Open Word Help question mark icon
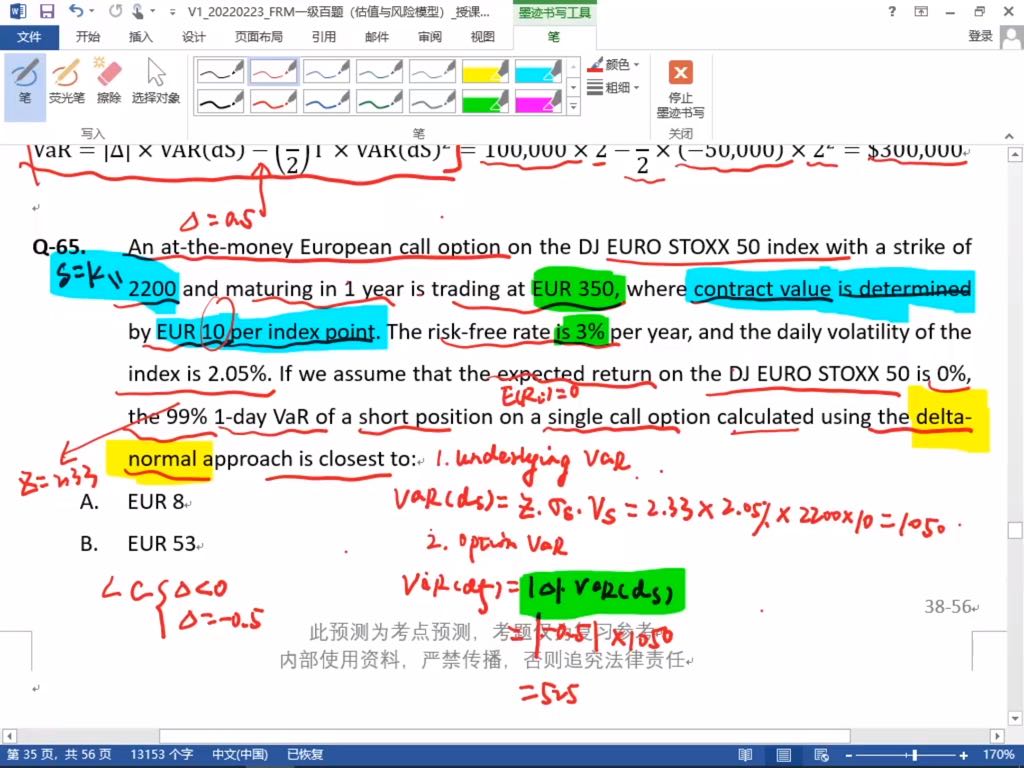Viewport: 1024px width, 768px height. pyautogui.click(x=892, y=12)
